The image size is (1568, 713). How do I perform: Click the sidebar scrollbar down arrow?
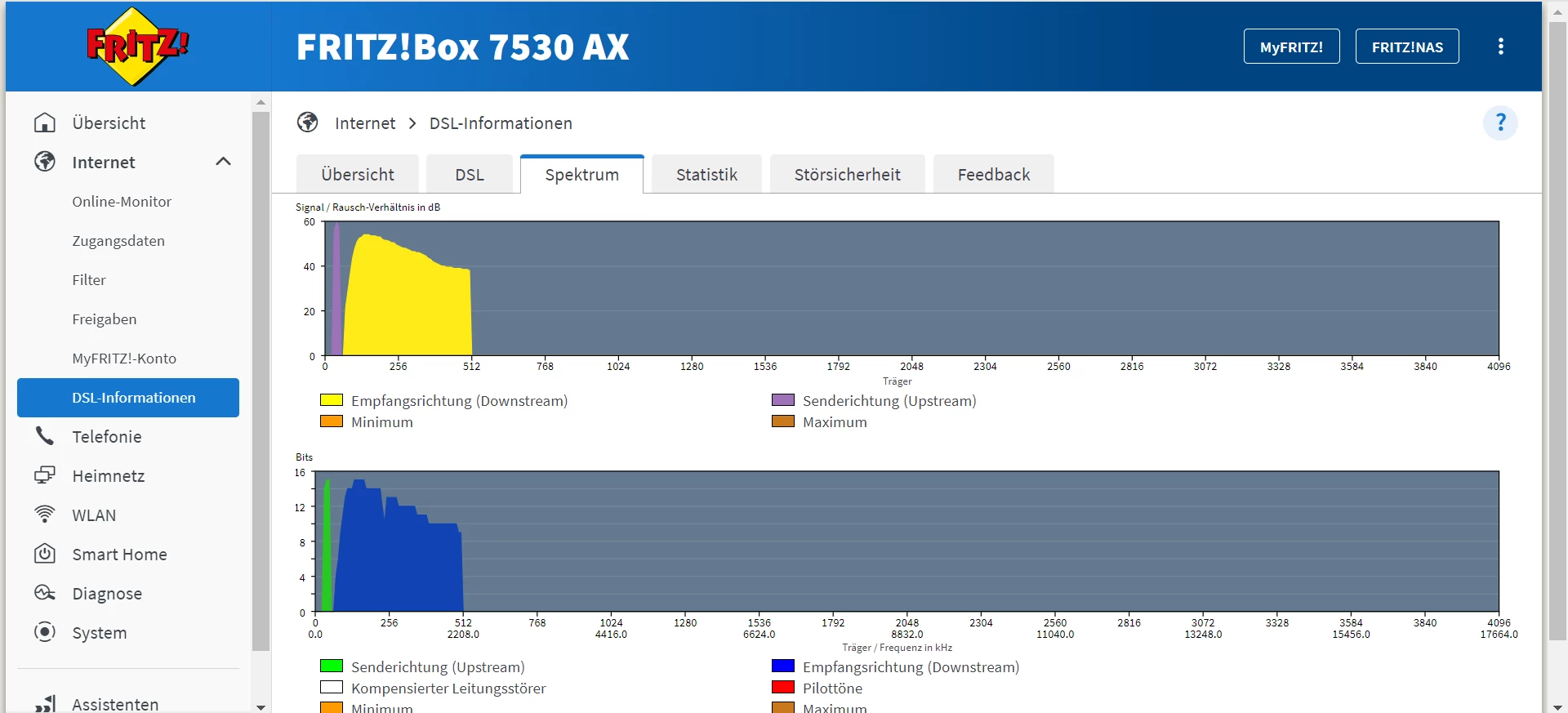coord(261,707)
